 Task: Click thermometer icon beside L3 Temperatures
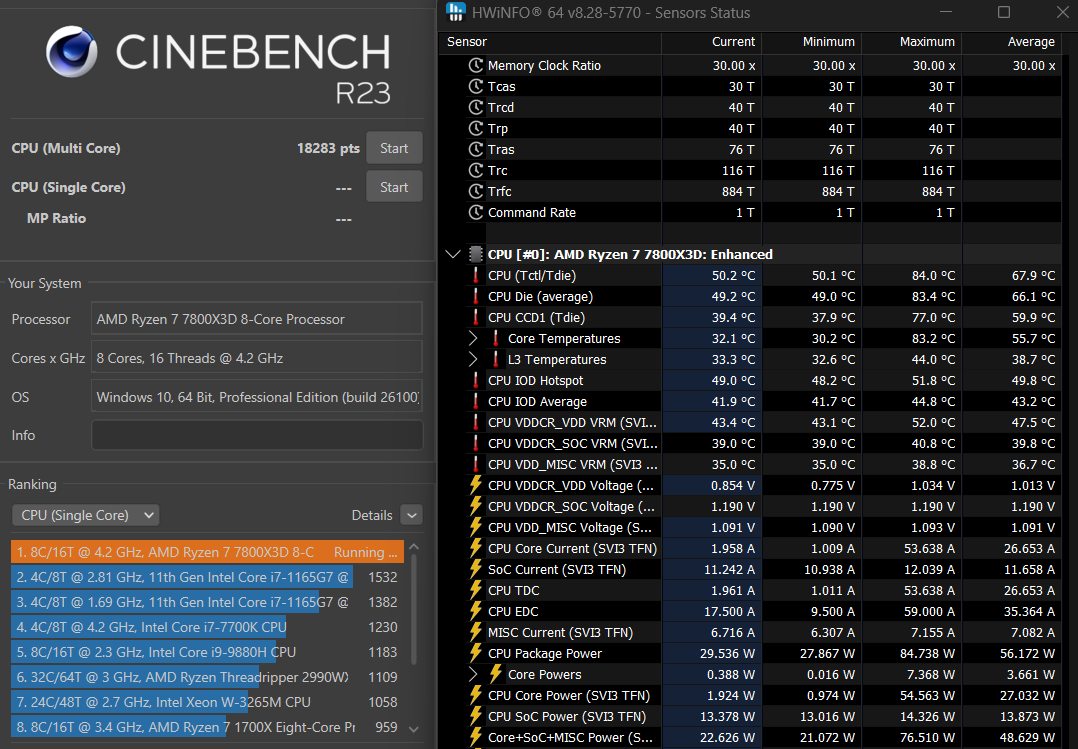[496, 359]
